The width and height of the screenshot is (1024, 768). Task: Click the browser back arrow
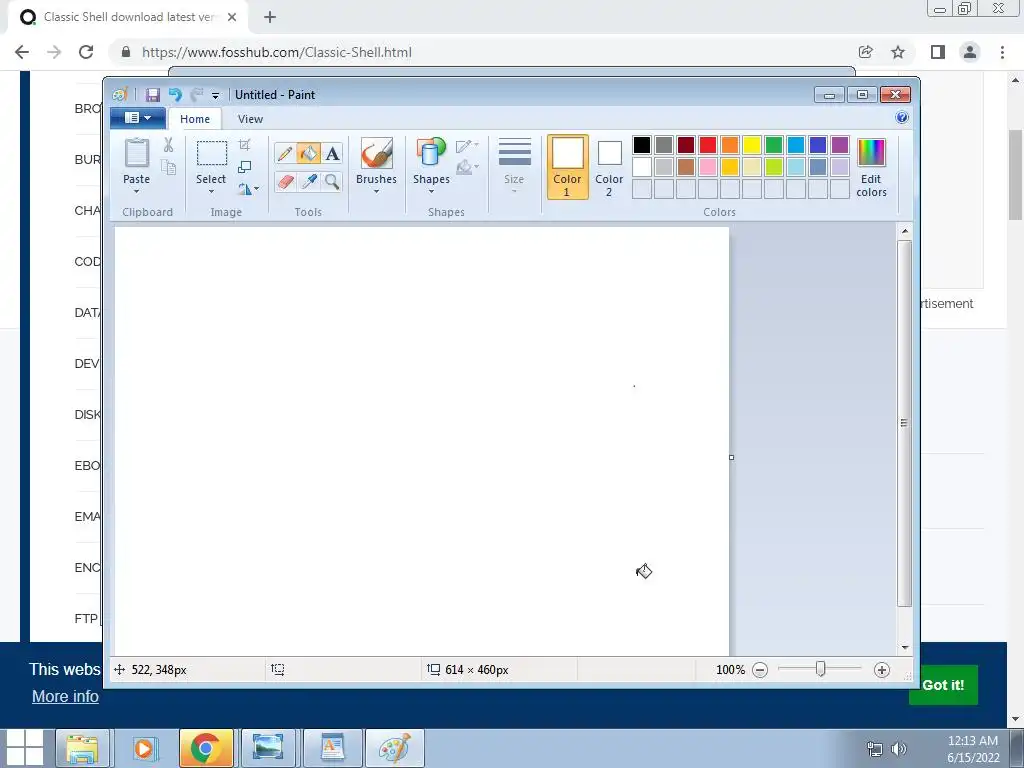click(22, 52)
